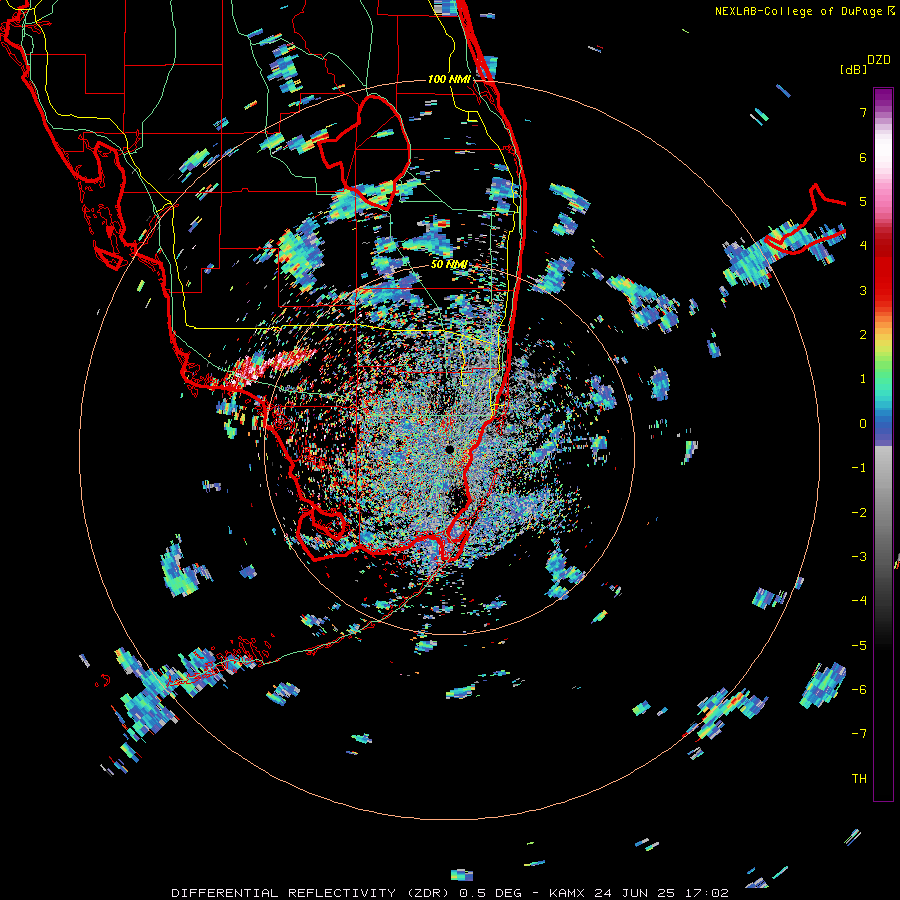The height and width of the screenshot is (900, 900).
Task: Click the 100 NMI range ring label
Action: point(449,79)
